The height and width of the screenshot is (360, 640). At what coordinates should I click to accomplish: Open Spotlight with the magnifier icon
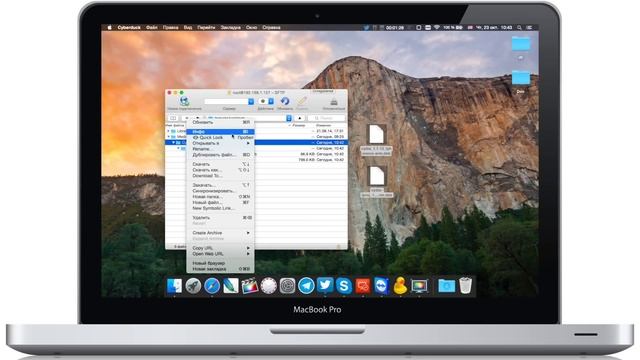(x=519, y=27)
